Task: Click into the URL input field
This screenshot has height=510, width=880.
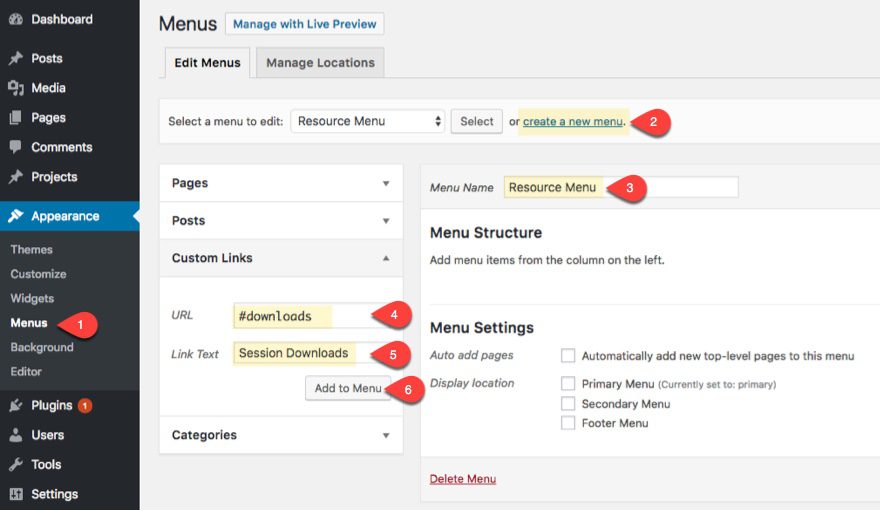Action: coord(301,316)
